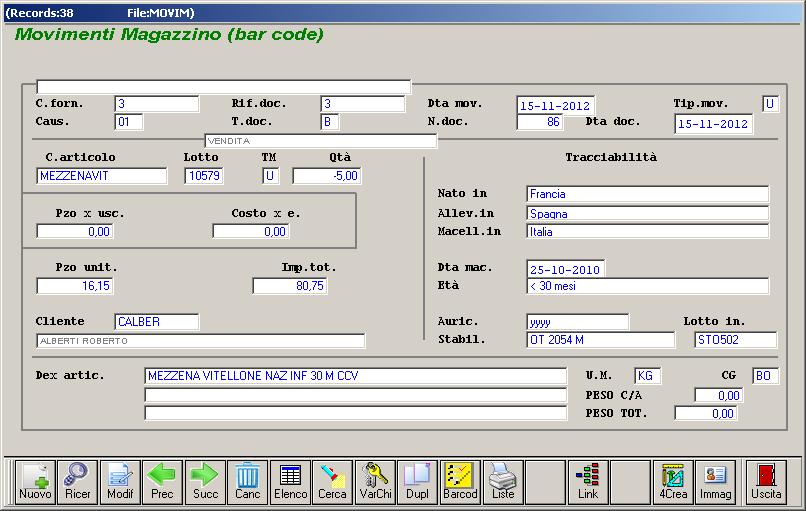Click the PESO TOT. field
The image size is (806, 511).
pyautogui.click(x=706, y=413)
